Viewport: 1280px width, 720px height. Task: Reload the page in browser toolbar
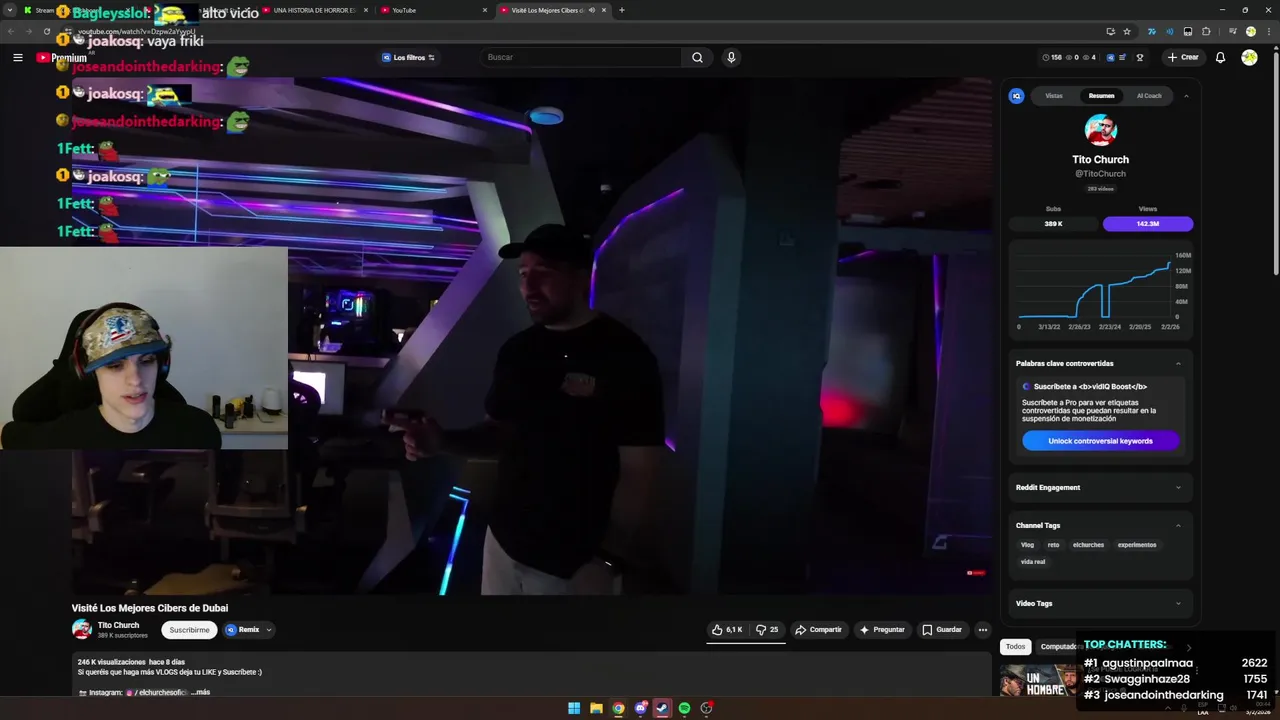(x=46, y=31)
